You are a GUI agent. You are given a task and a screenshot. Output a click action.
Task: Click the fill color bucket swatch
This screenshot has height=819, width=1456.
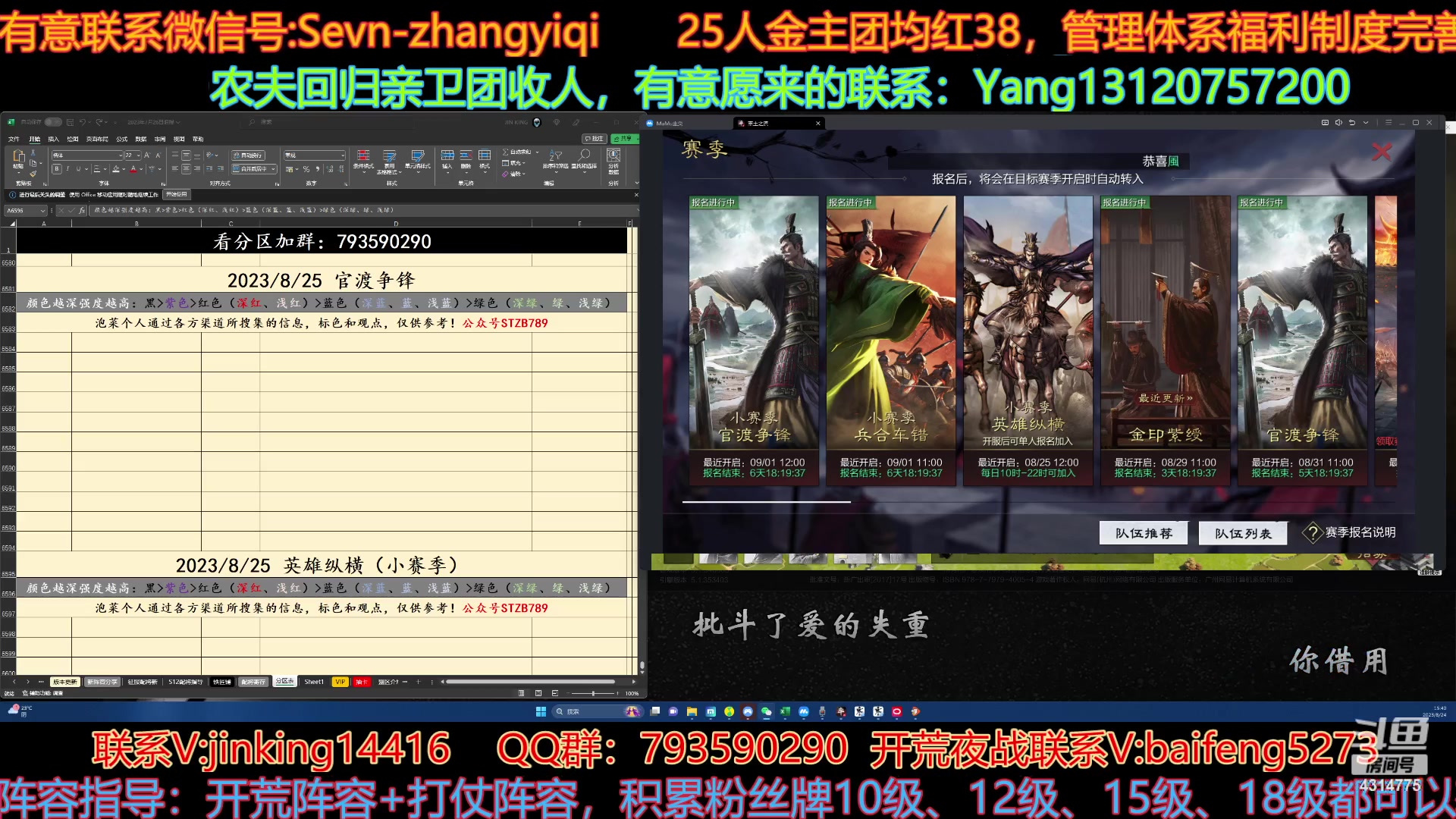116,169
